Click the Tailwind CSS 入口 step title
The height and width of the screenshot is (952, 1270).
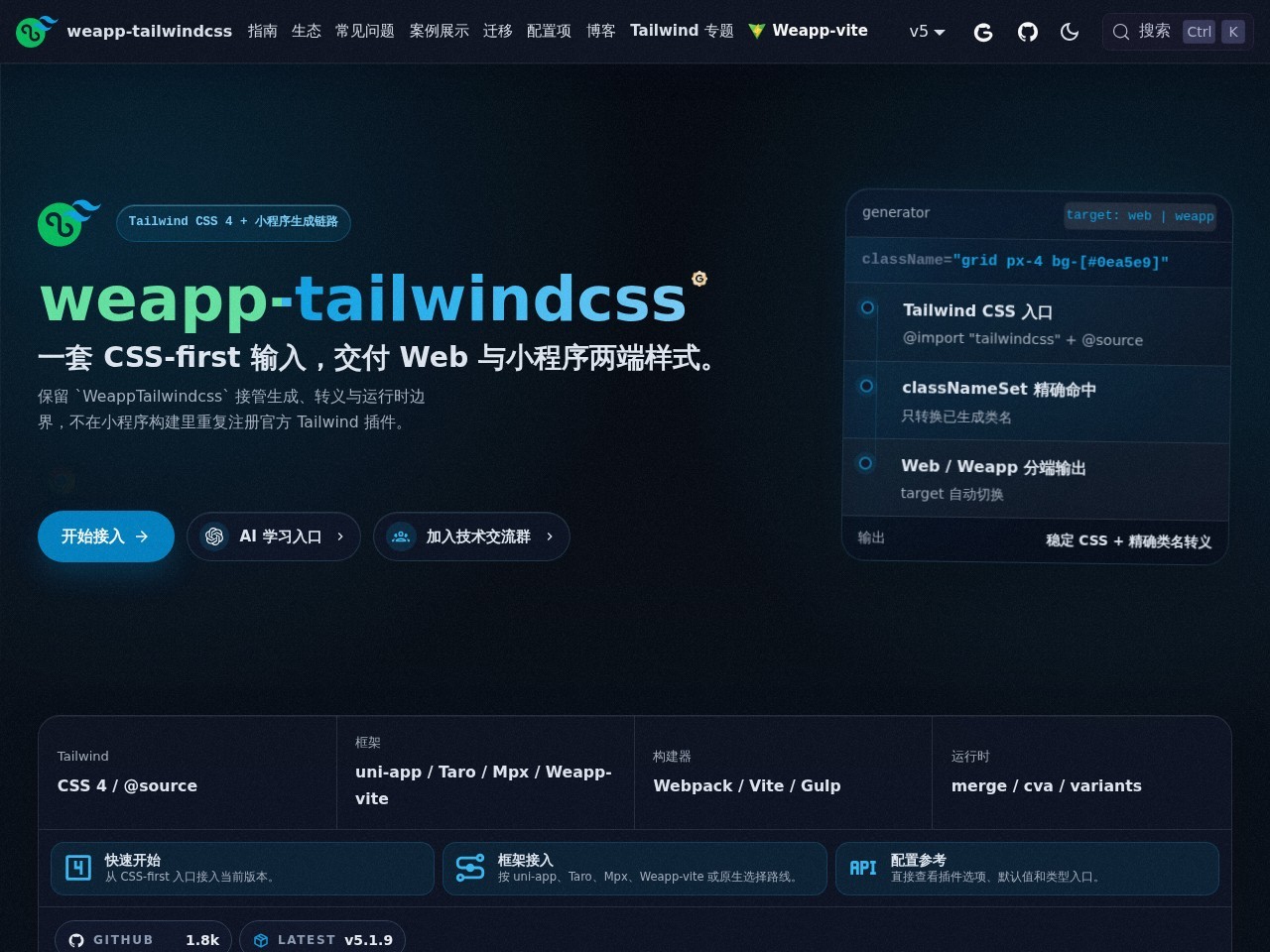tap(977, 311)
